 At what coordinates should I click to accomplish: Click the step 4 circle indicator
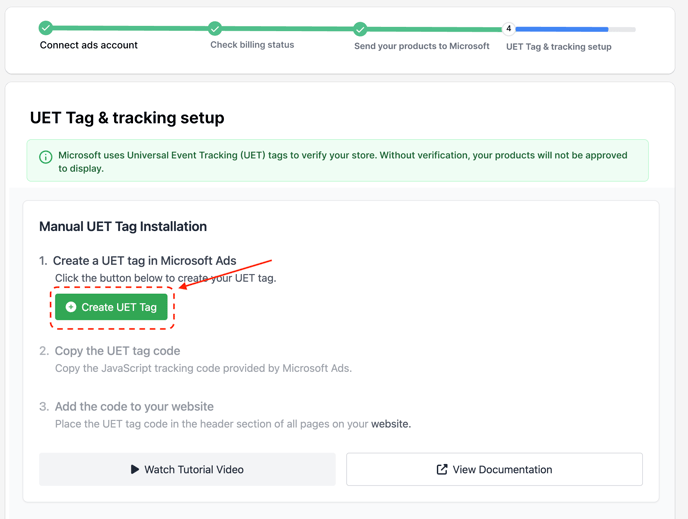[x=509, y=29]
